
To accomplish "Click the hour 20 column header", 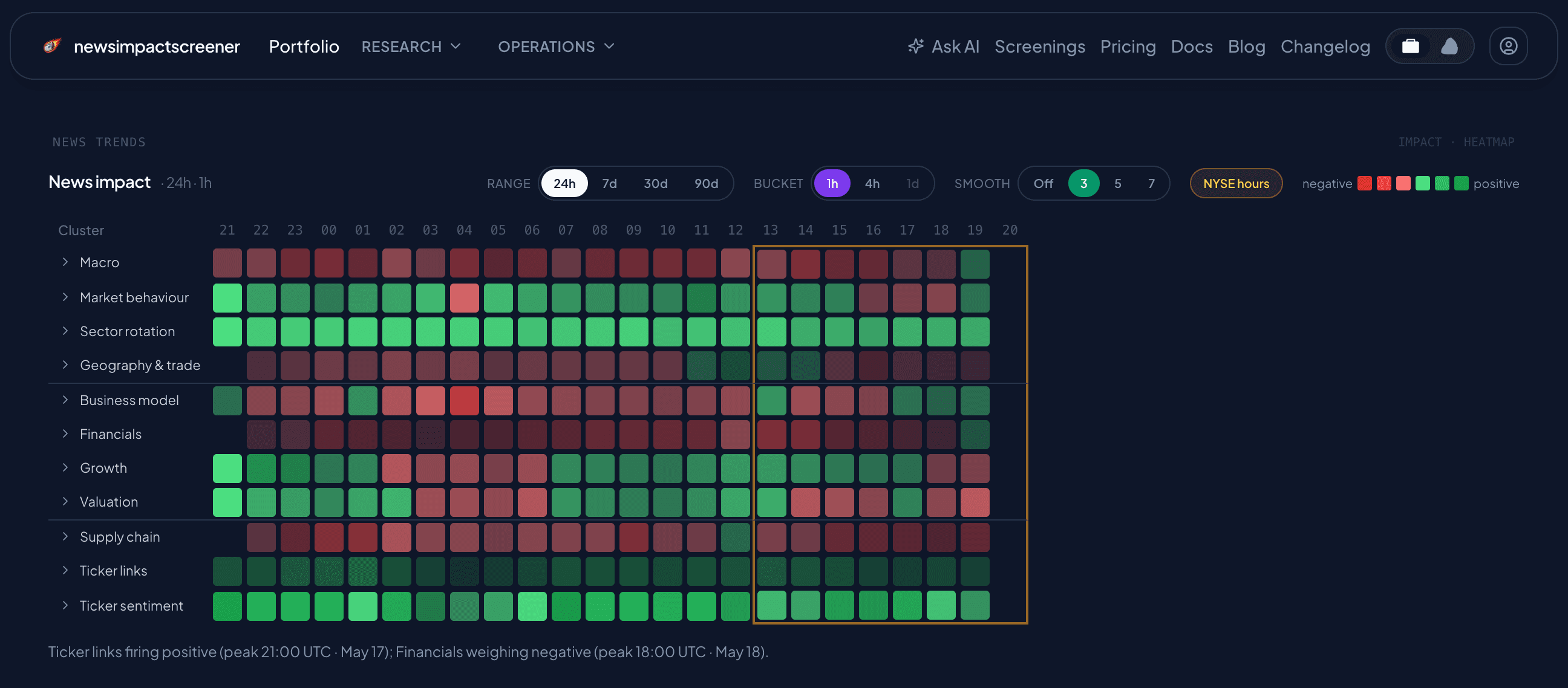I will pyautogui.click(x=1009, y=230).
